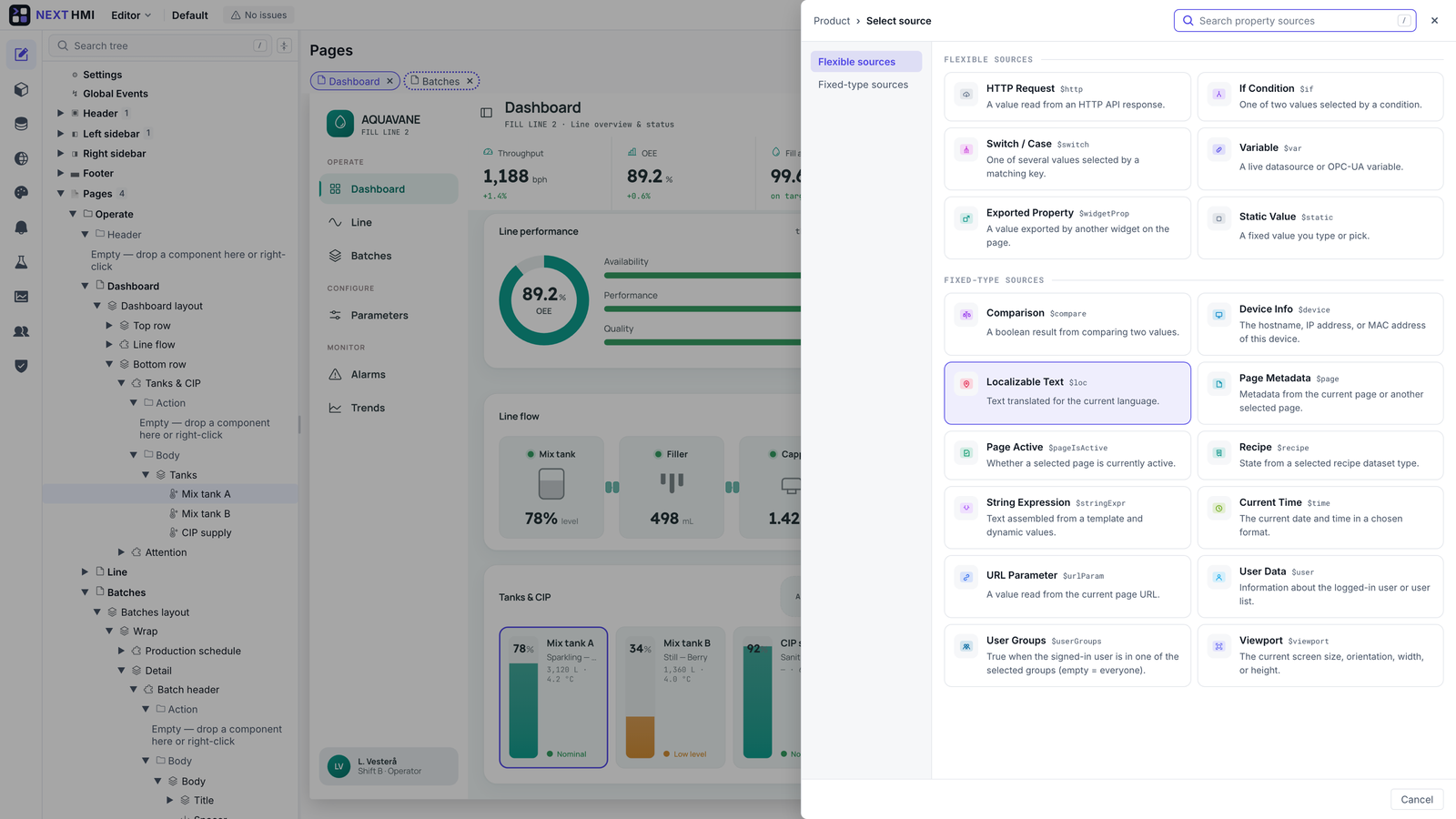Select the Flexible sources category
Screen dimensions: 1456x819
tap(865, 62)
